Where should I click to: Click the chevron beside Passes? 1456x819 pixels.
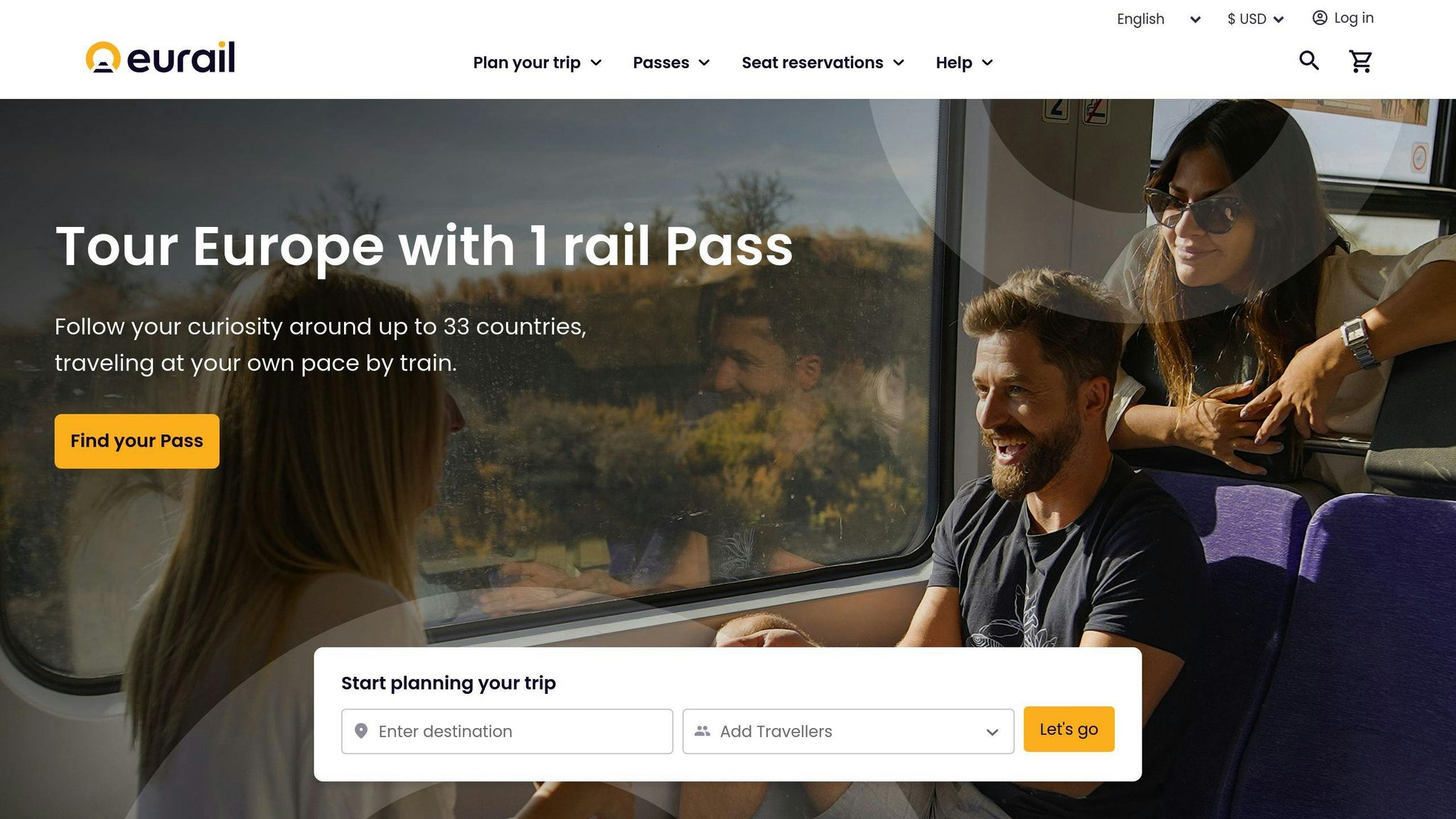coord(704,63)
